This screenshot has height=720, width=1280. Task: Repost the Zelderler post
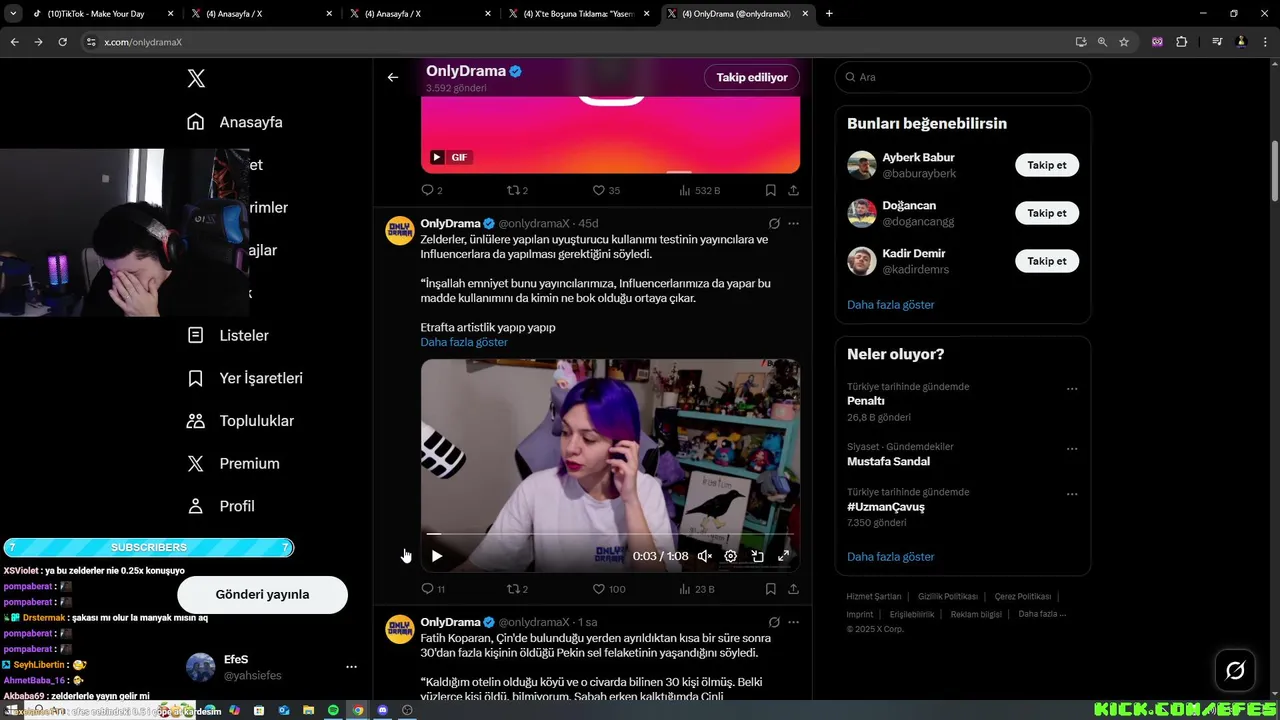[517, 589]
